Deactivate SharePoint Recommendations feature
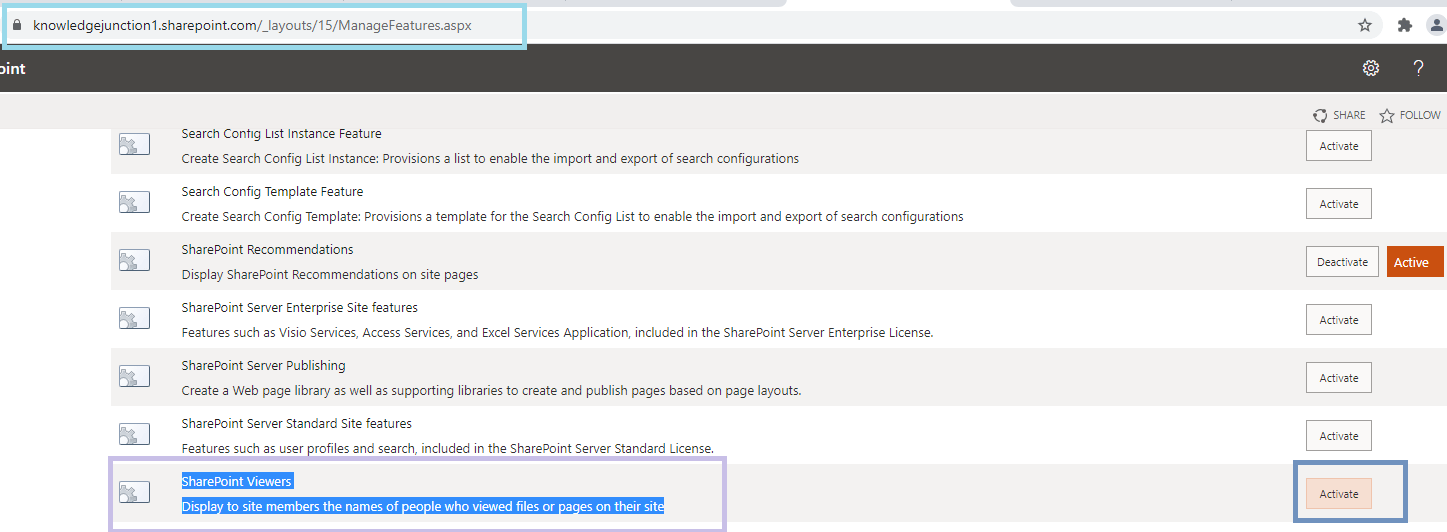 1342,262
